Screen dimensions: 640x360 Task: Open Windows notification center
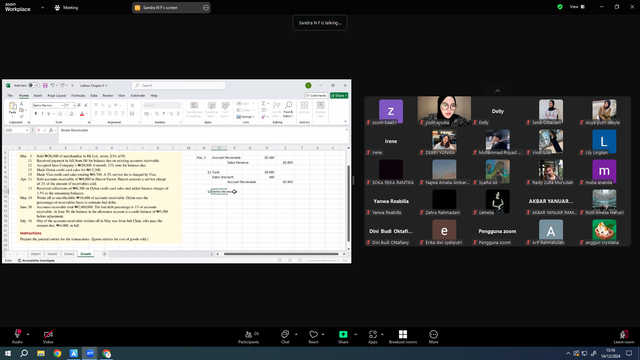629,353
